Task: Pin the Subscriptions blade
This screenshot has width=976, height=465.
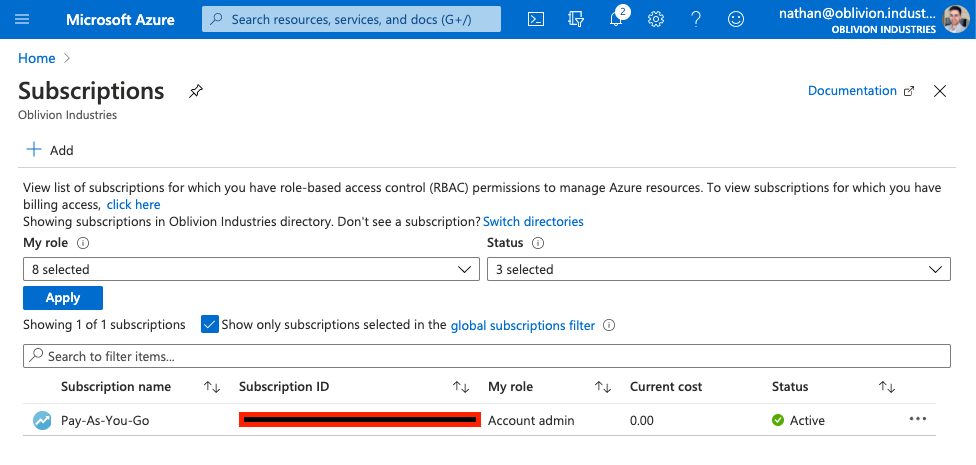Action: point(196,91)
